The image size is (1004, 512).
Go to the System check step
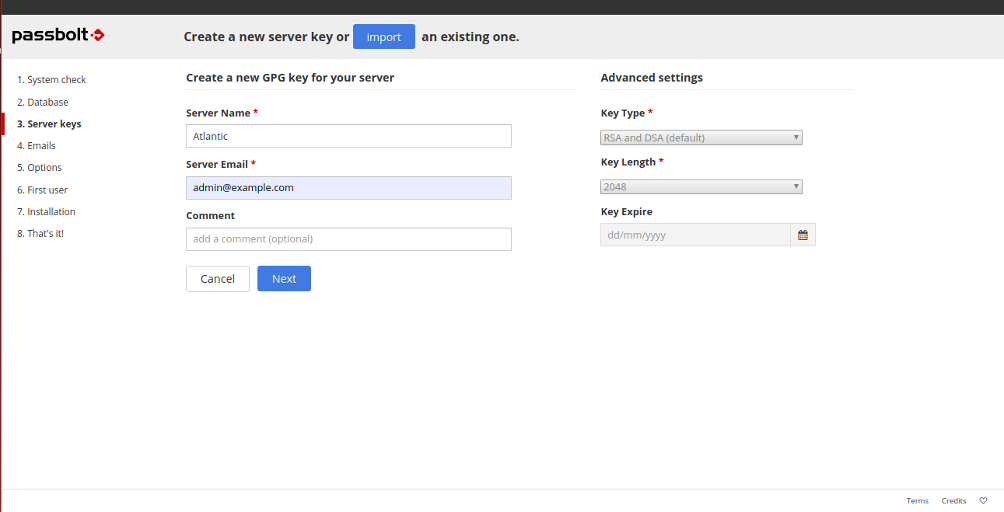(x=51, y=79)
